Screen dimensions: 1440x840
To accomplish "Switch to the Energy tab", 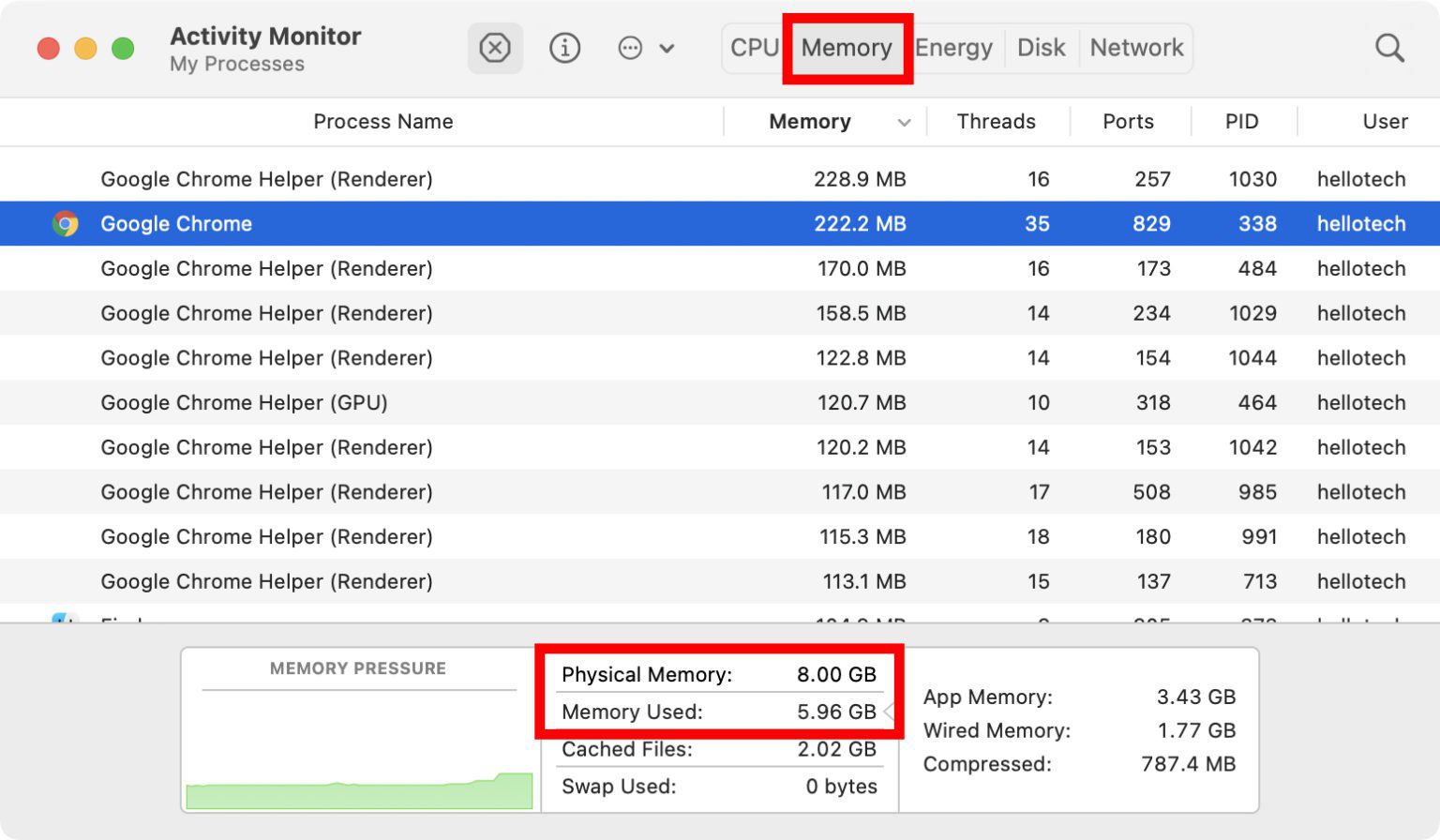I will 953,48.
